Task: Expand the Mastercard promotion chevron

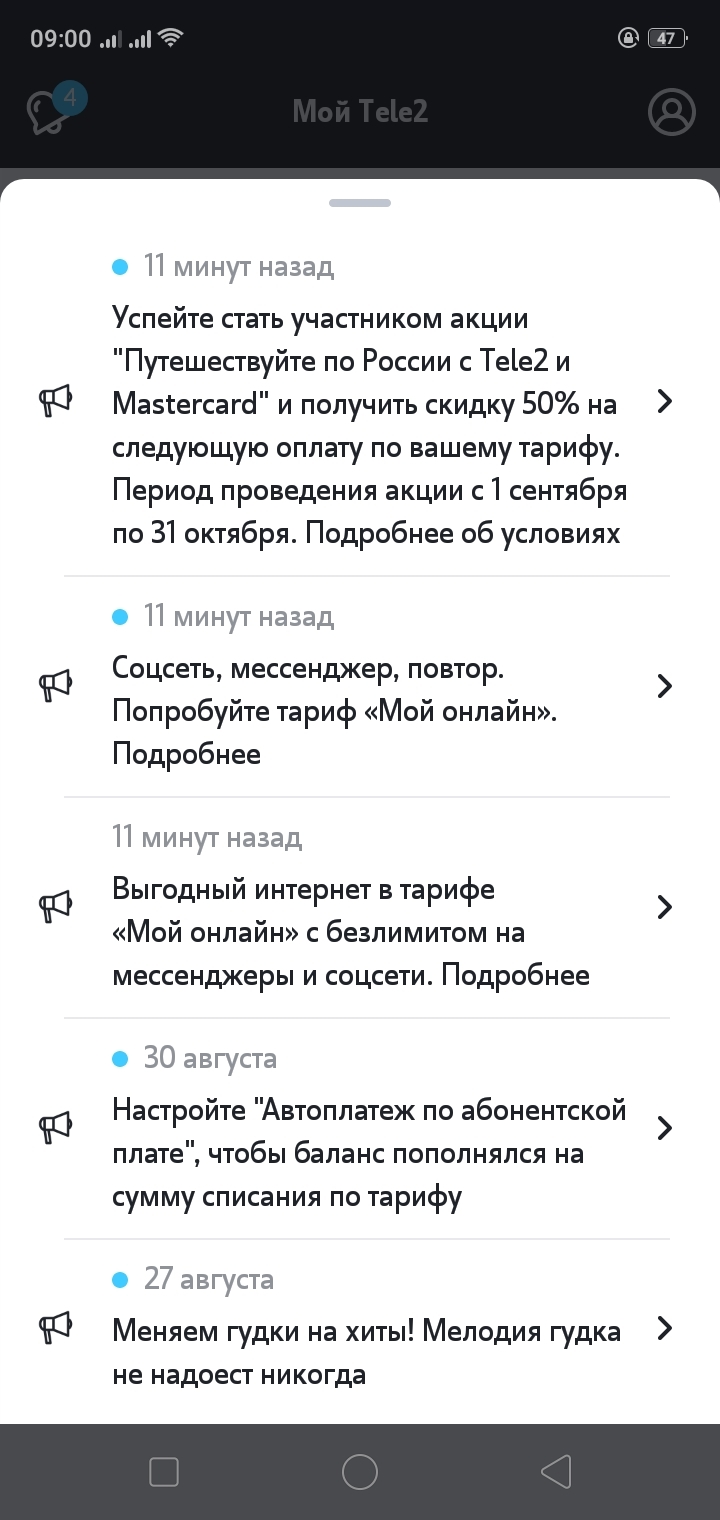Action: click(x=664, y=402)
